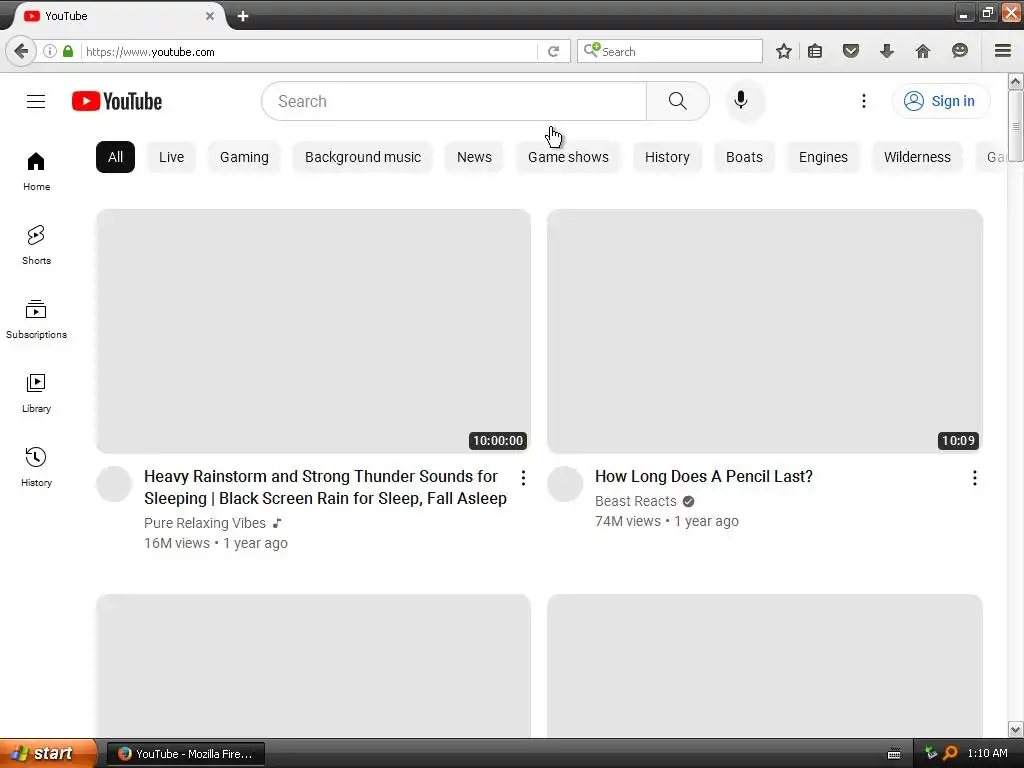Screen dimensions: 1024x768
Task: Open Subscriptions from the sidebar
Action: (x=36, y=319)
